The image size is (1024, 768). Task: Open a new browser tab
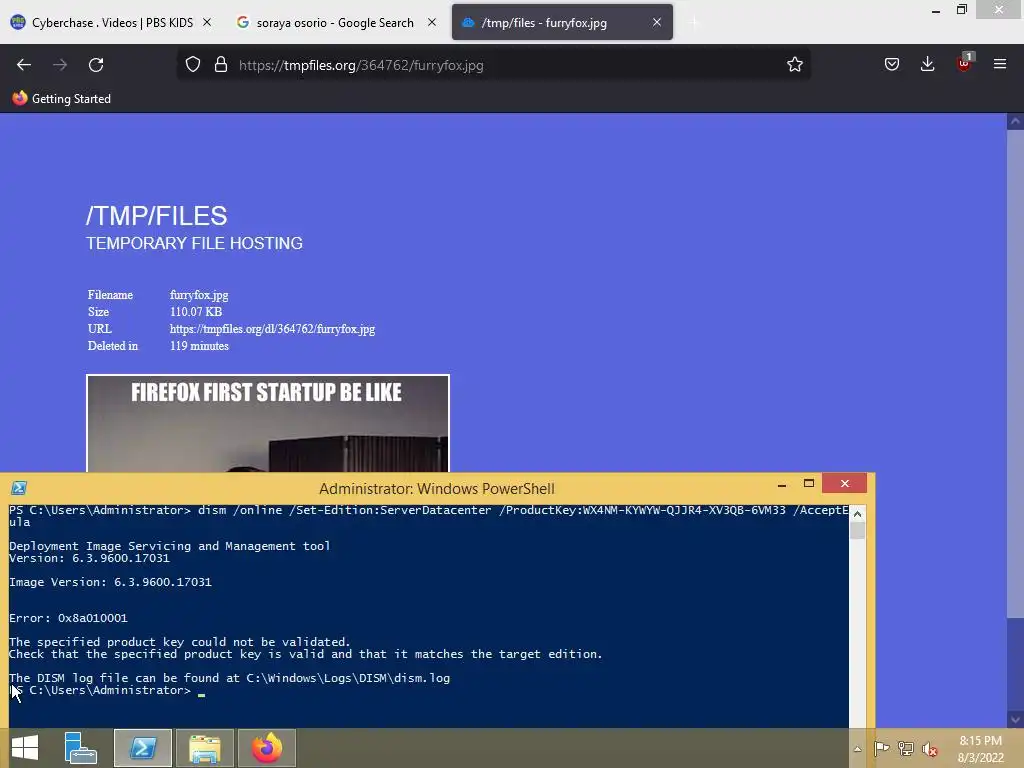(x=694, y=23)
